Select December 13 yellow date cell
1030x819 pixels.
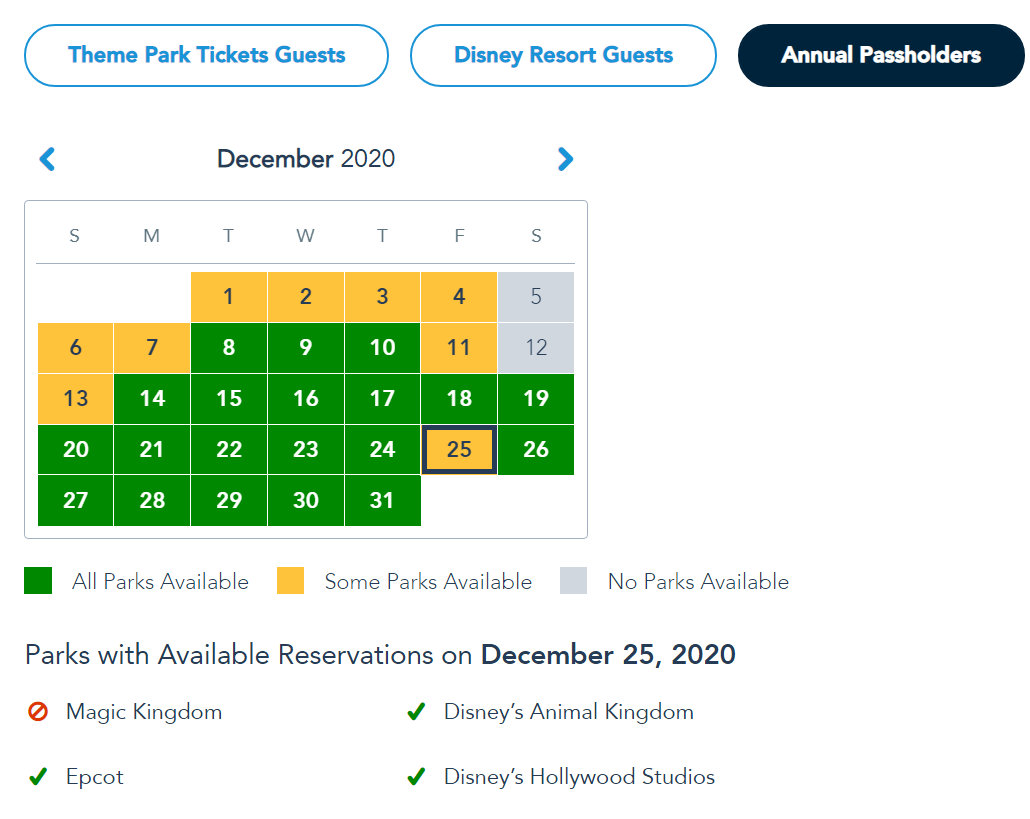(76, 399)
